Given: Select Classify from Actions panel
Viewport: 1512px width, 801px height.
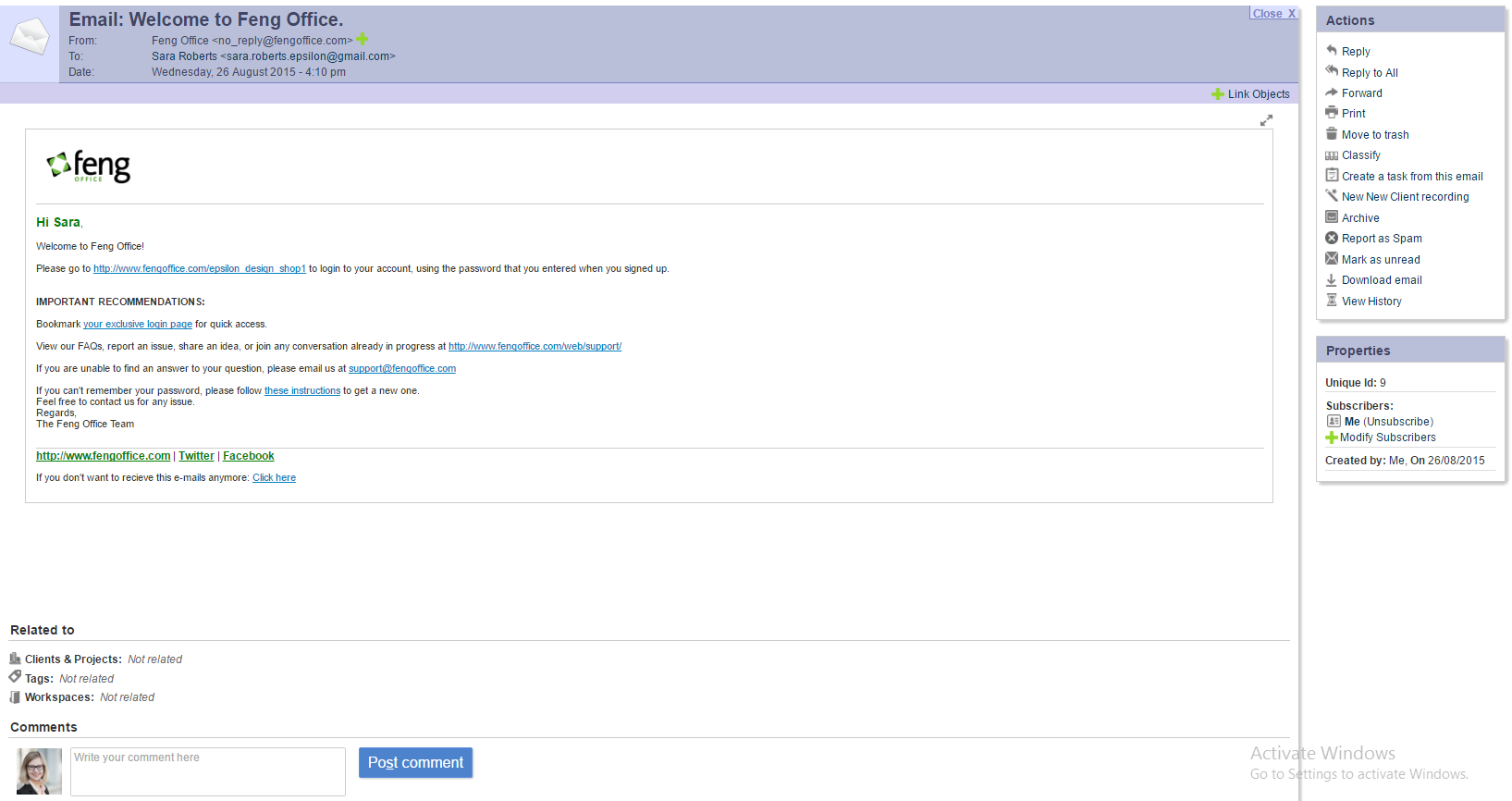Looking at the screenshot, I should point(1360,155).
